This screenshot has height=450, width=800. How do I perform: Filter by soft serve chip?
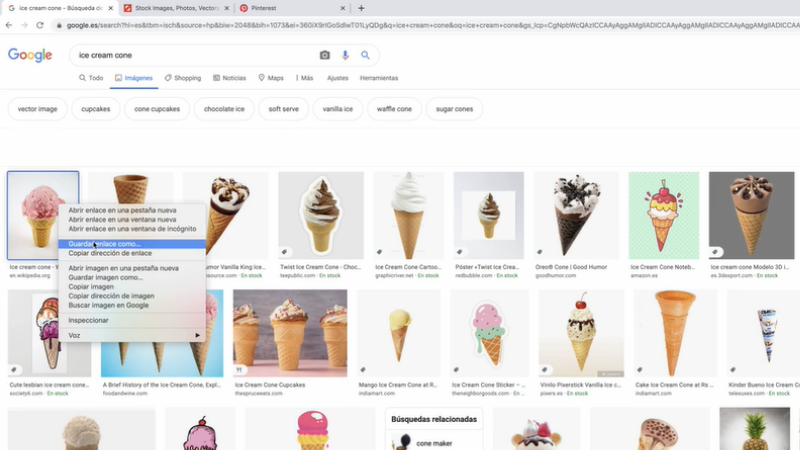(284, 109)
